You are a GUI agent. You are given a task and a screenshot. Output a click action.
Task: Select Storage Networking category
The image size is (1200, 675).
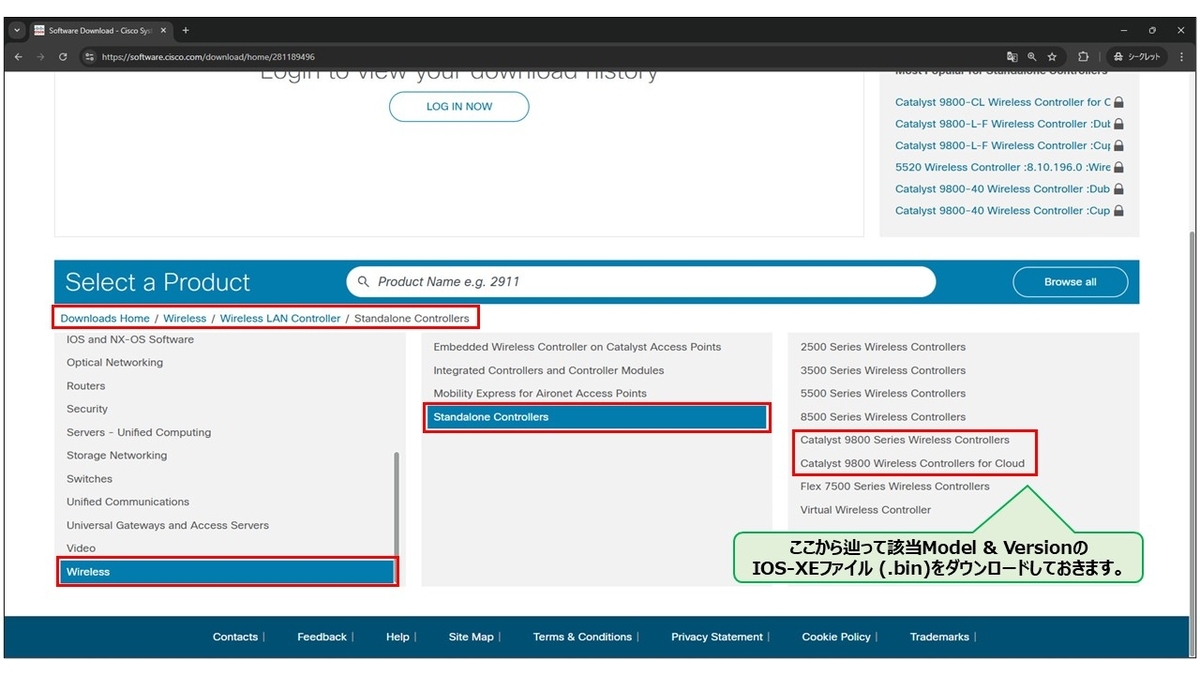(x=117, y=455)
